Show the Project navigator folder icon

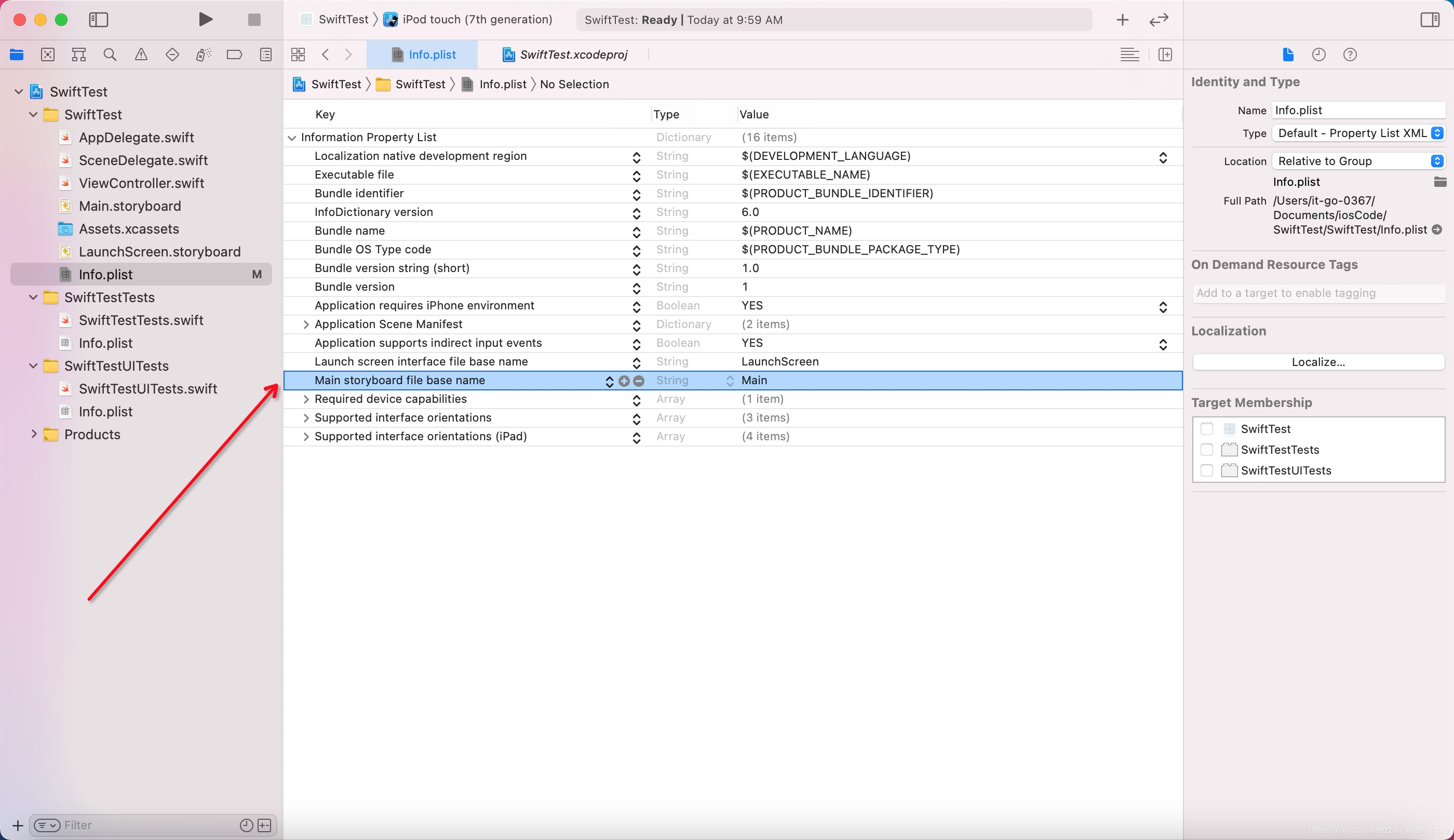tap(17, 55)
